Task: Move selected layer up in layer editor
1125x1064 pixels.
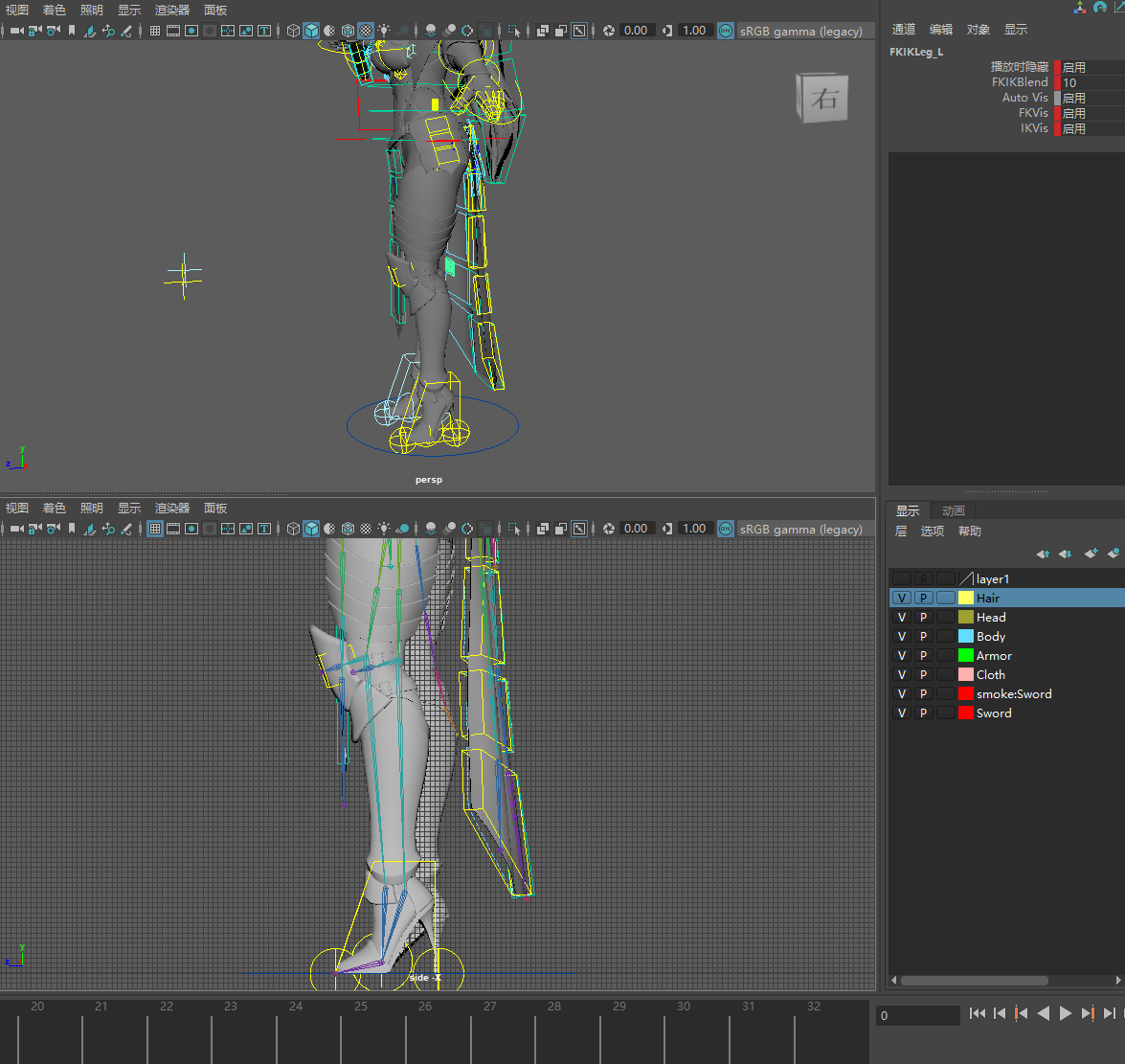Action: [x=1043, y=554]
